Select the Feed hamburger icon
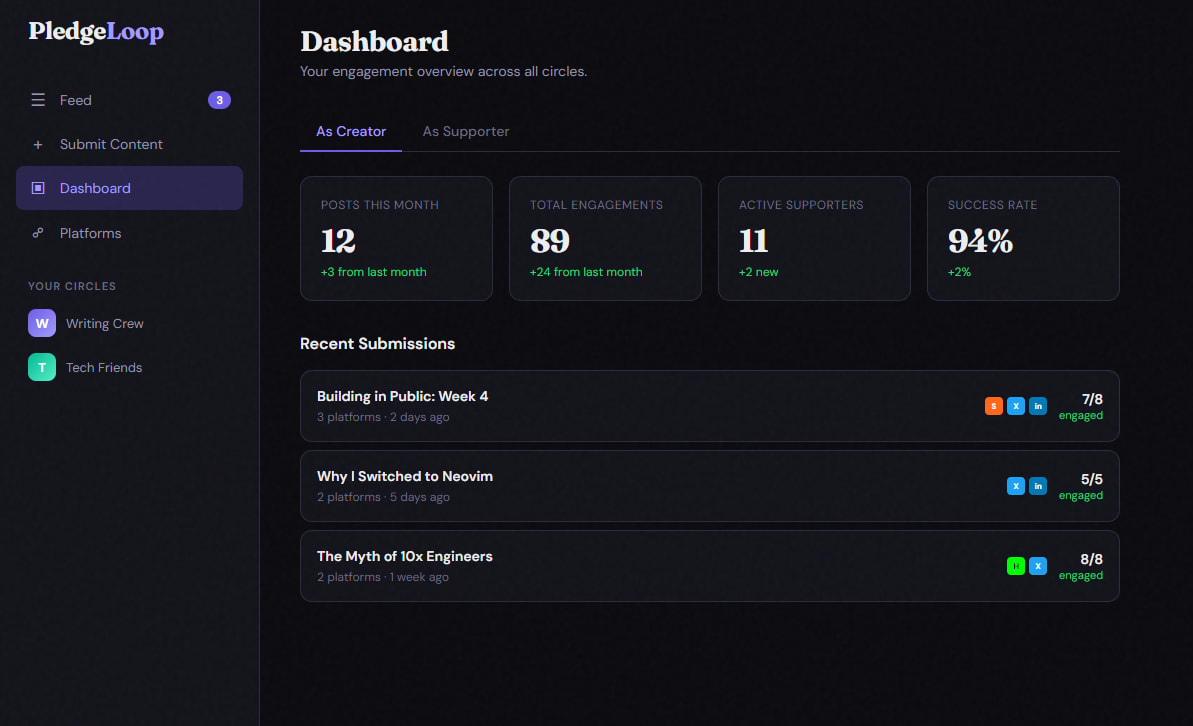Image resolution: width=1193 pixels, height=726 pixels. point(38,99)
